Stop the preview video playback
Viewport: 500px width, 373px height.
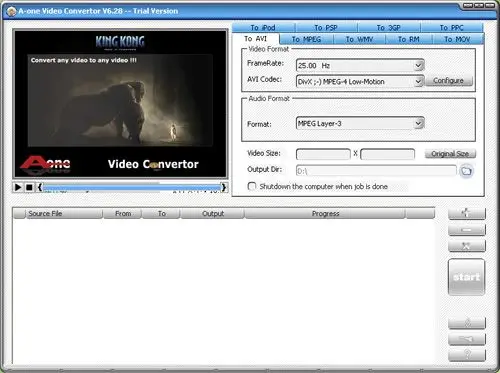(x=29, y=187)
